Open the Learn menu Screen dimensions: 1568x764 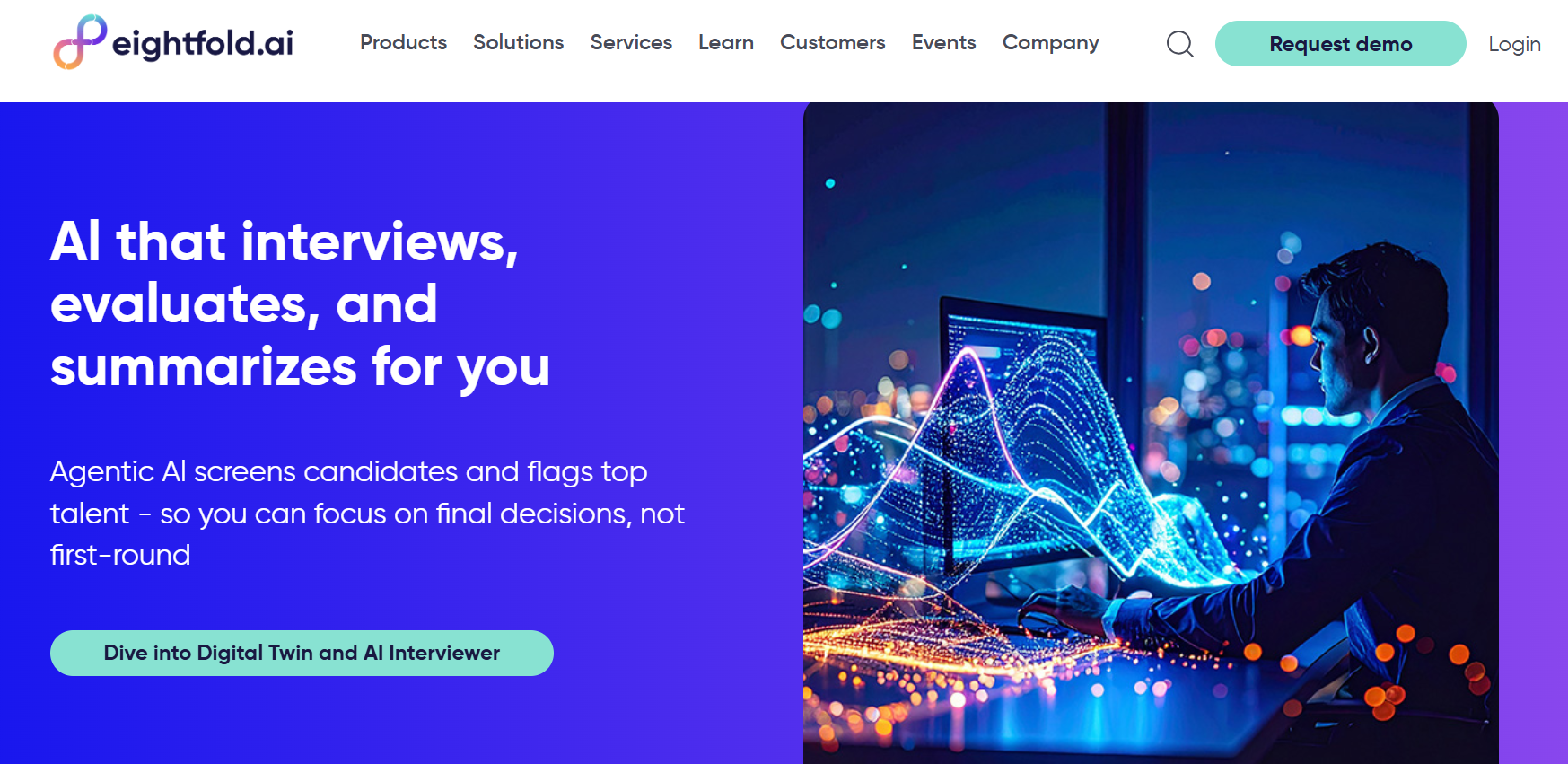coord(725,42)
